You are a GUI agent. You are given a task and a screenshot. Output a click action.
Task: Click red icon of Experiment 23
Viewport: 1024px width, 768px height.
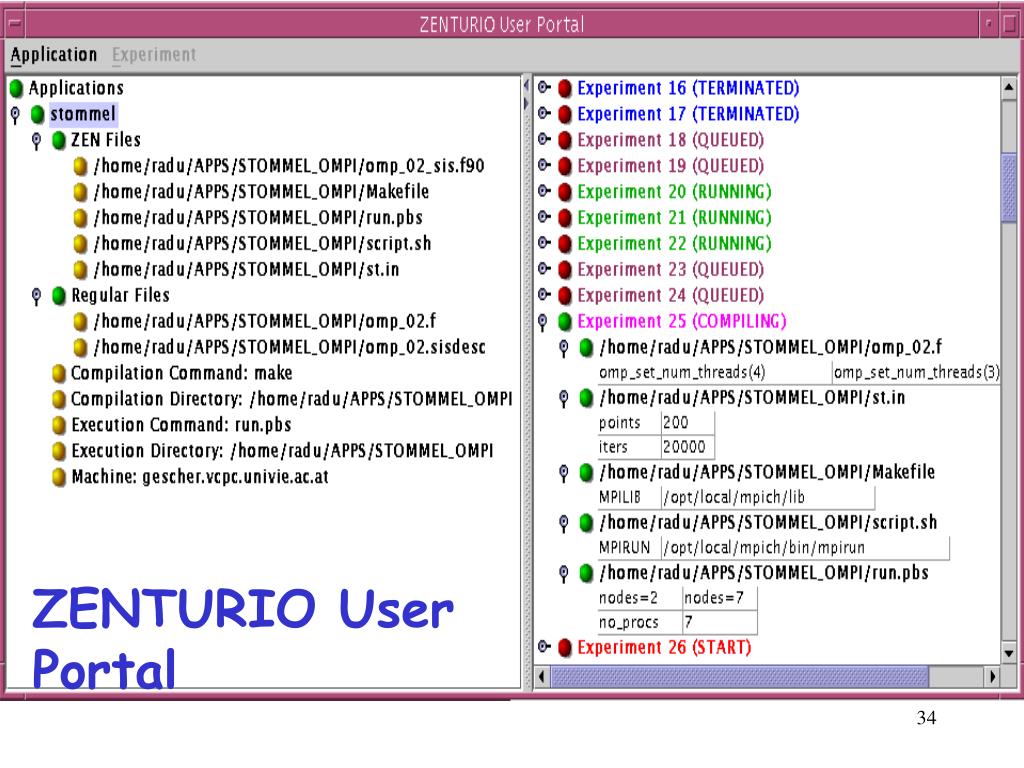pos(566,270)
